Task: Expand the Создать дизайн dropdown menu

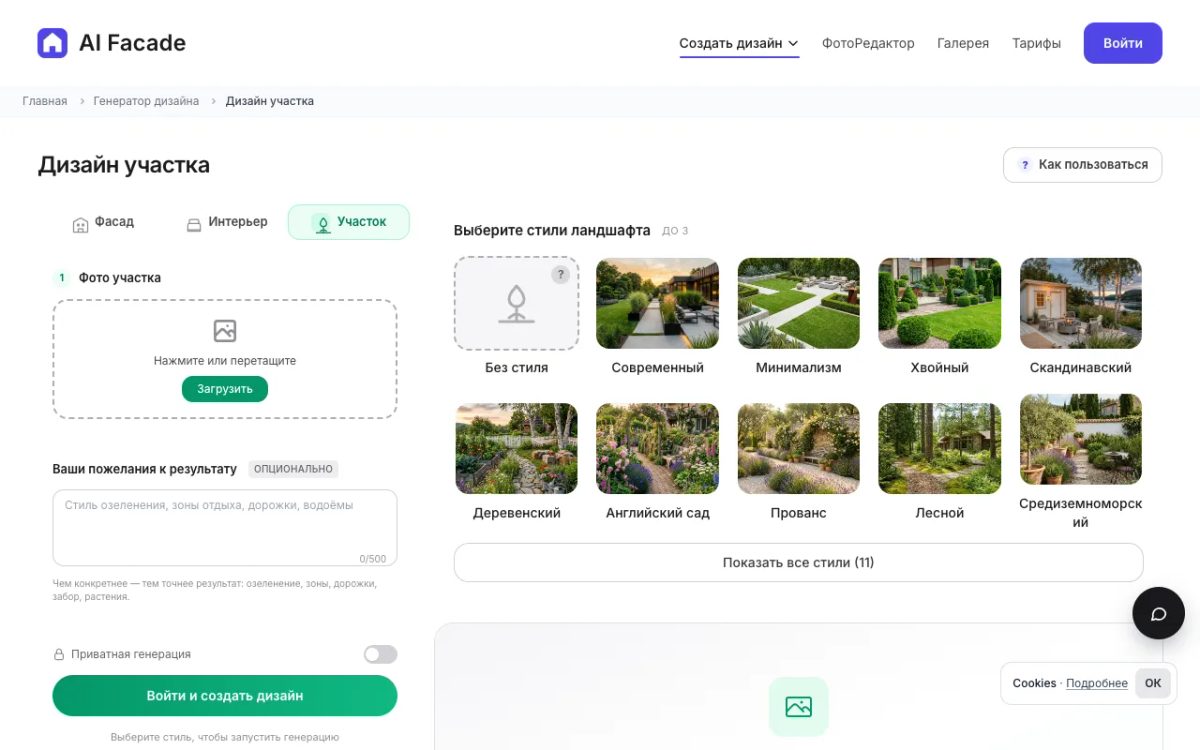Action: pos(739,43)
